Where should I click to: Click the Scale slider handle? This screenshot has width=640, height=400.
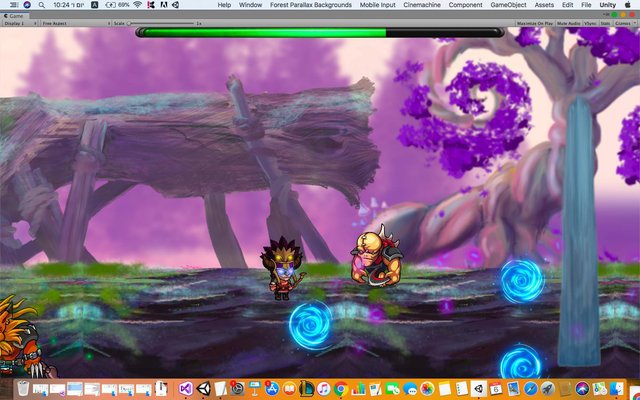point(129,24)
